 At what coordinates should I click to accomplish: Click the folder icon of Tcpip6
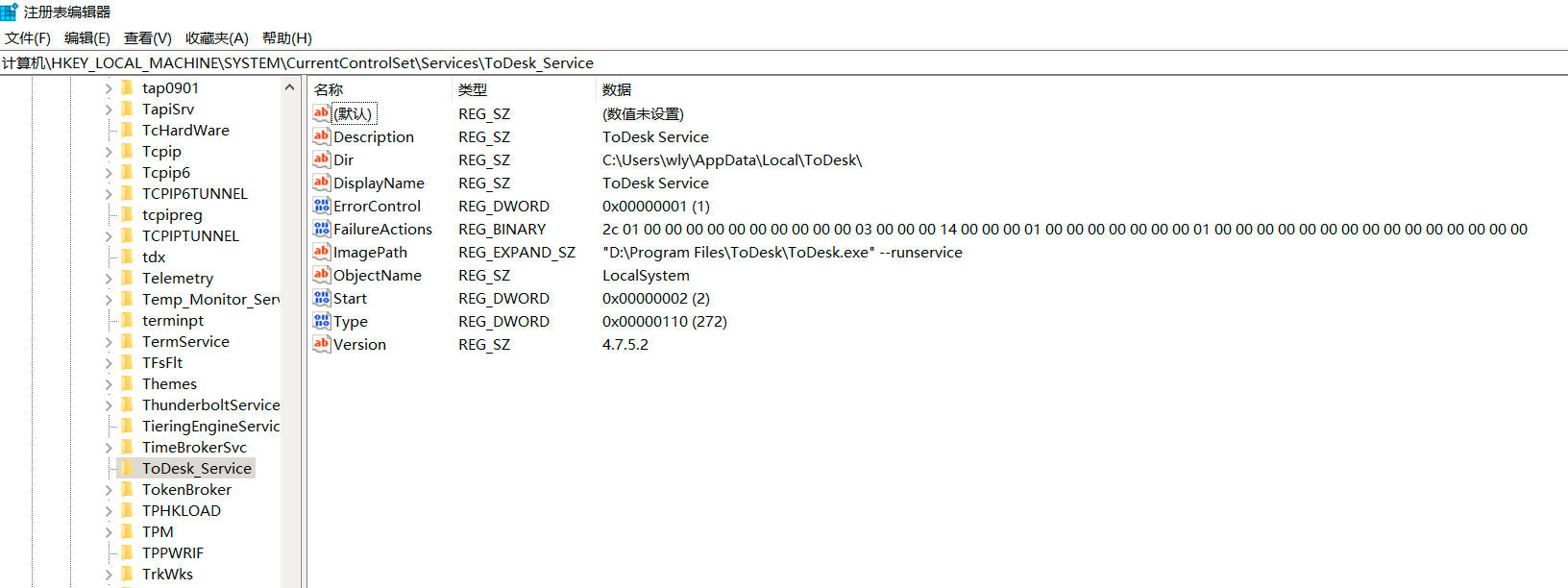(127, 172)
